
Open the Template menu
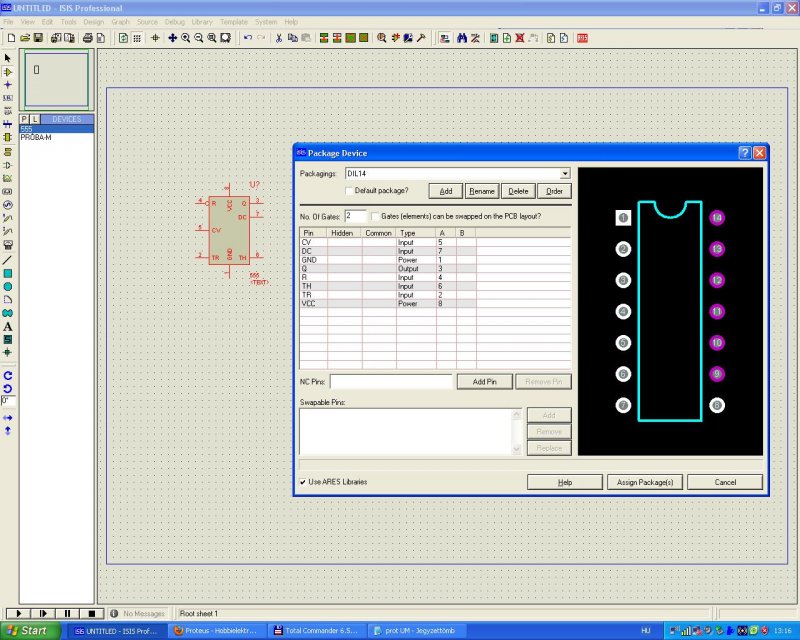[234, 22]
